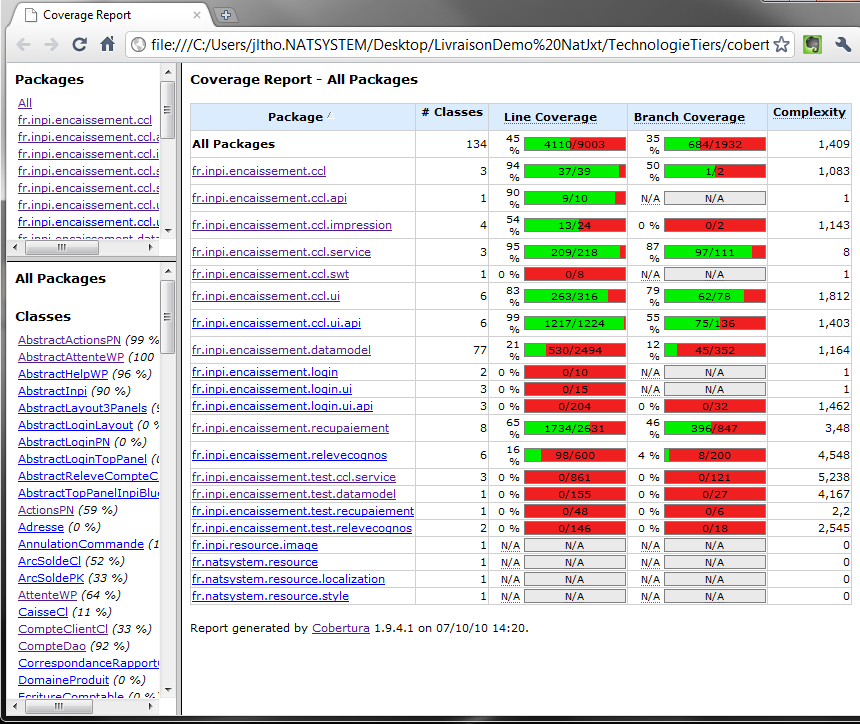Follow the Cobertura link in footer

[x=341, y=628]
